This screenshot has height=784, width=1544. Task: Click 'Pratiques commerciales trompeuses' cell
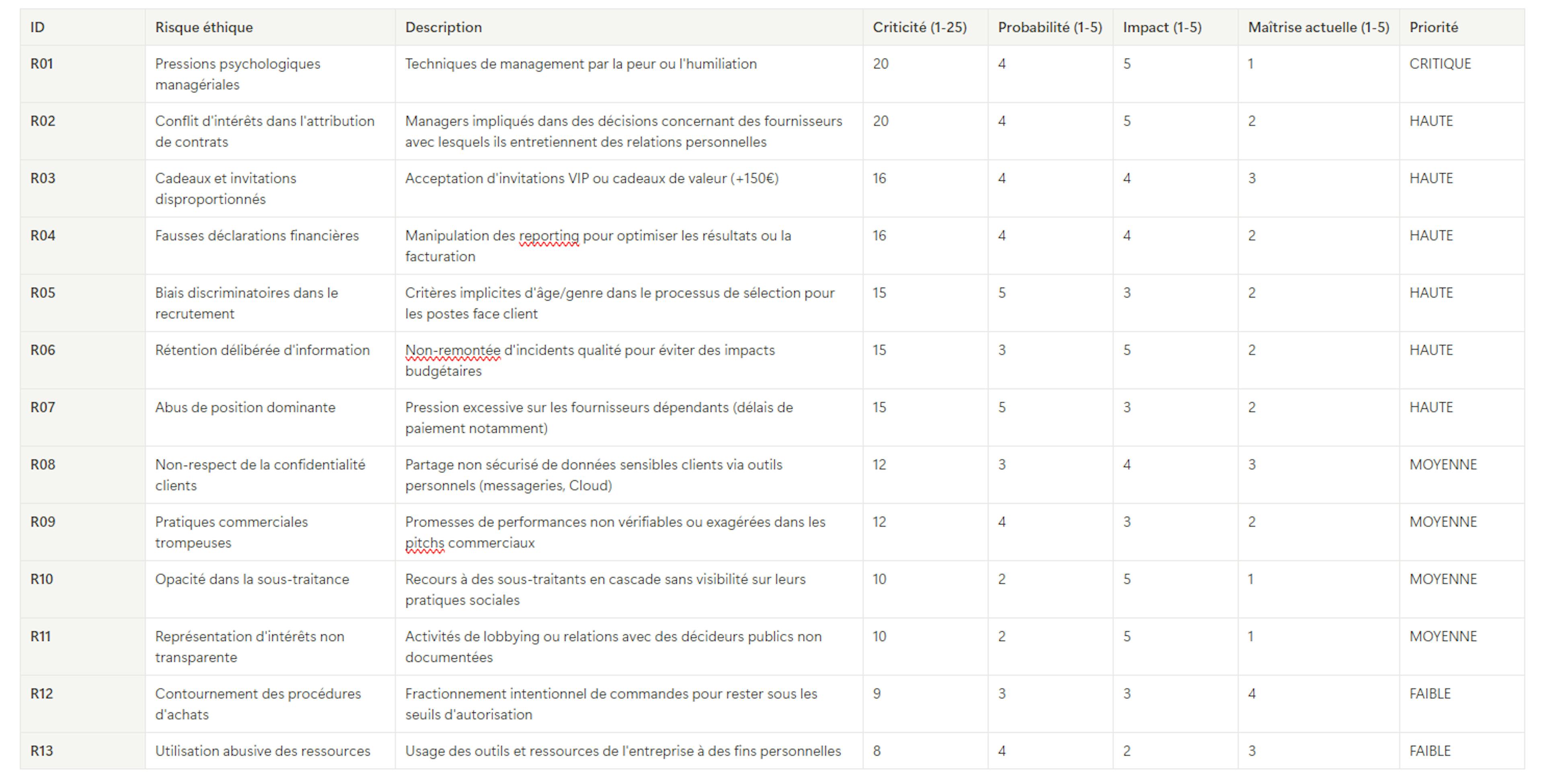[x=270, y=532]
